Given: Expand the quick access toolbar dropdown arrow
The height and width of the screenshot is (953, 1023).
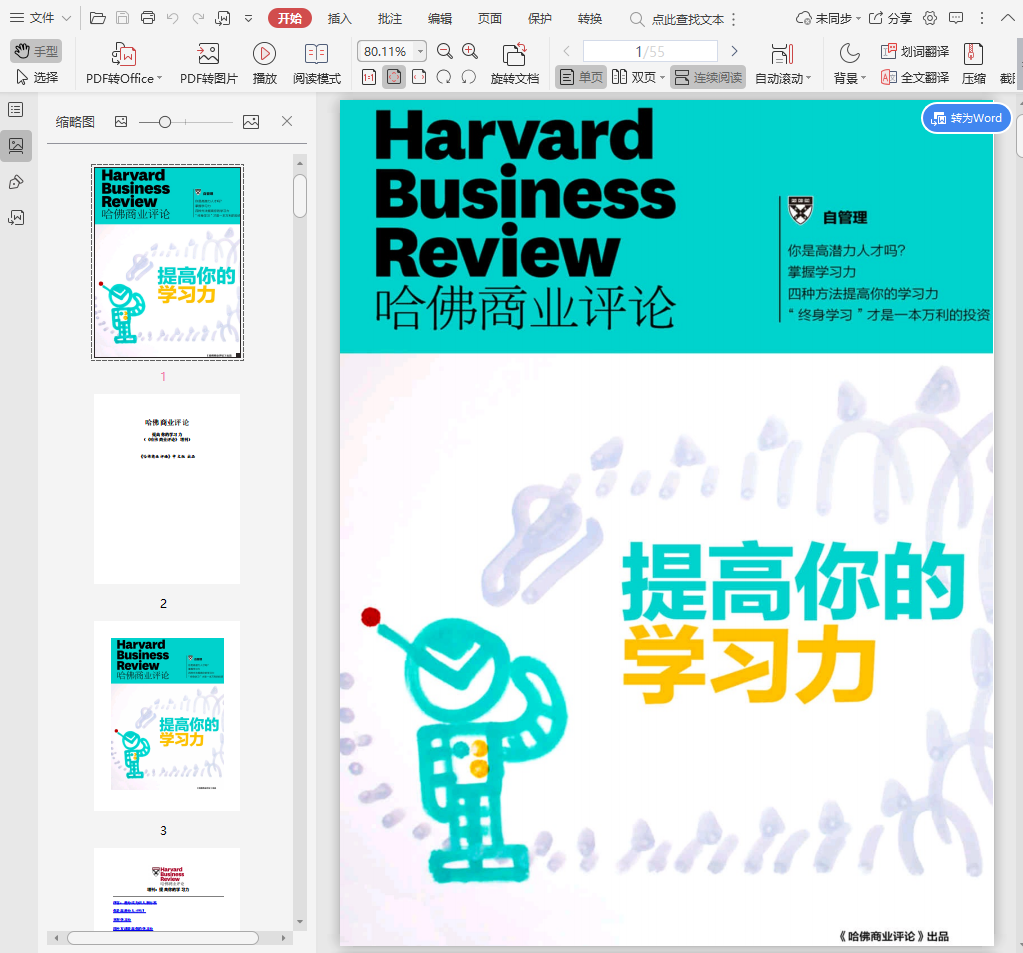Looking at the screenshot, I should (249, 18).
